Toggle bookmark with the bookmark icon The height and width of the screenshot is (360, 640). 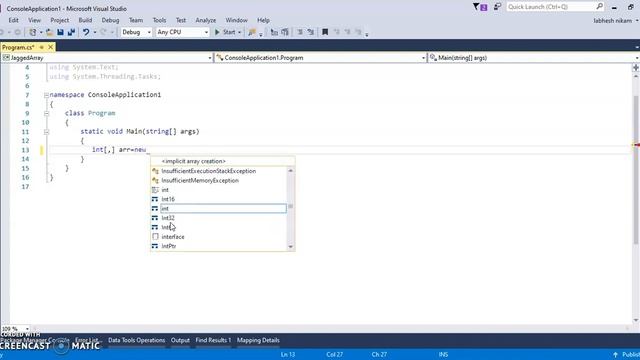[325, 32]
